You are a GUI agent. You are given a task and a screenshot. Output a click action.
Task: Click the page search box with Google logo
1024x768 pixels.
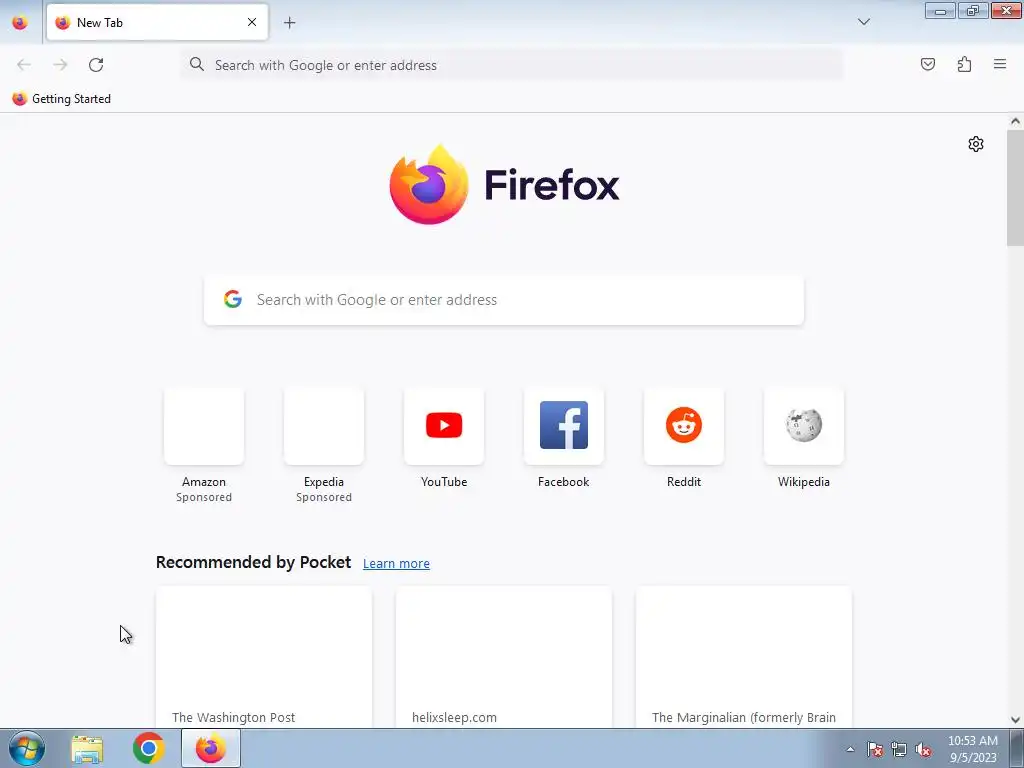click(504, 300)
